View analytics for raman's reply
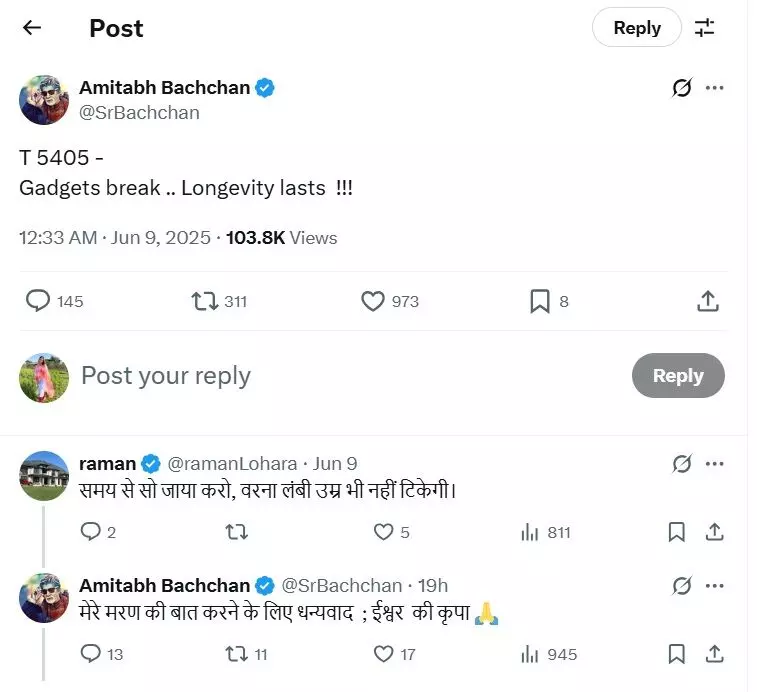757x692 pixels. click(x=530, y=533)
